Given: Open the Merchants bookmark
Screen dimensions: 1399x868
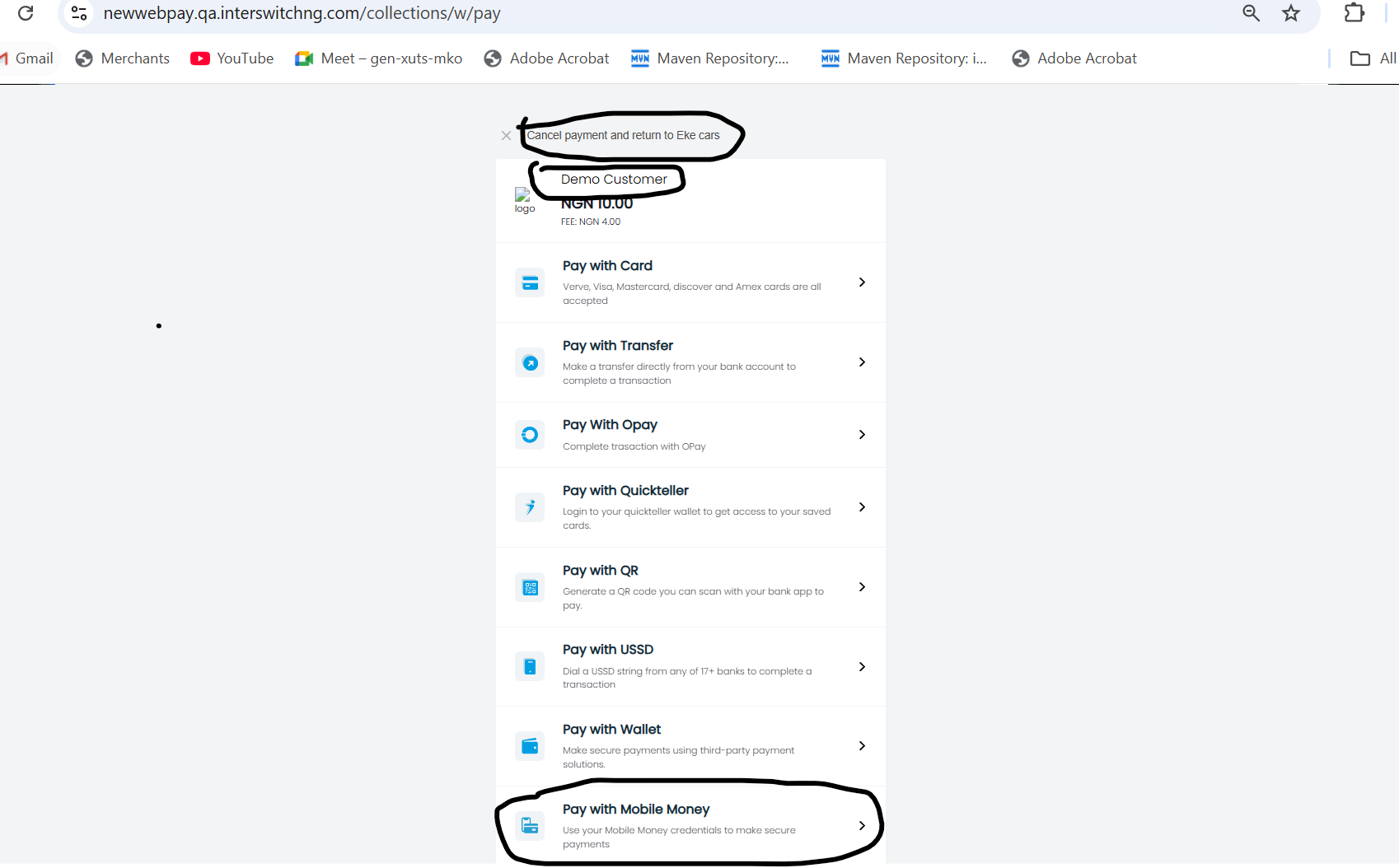Looking at the screenshot, I should 123,58.
